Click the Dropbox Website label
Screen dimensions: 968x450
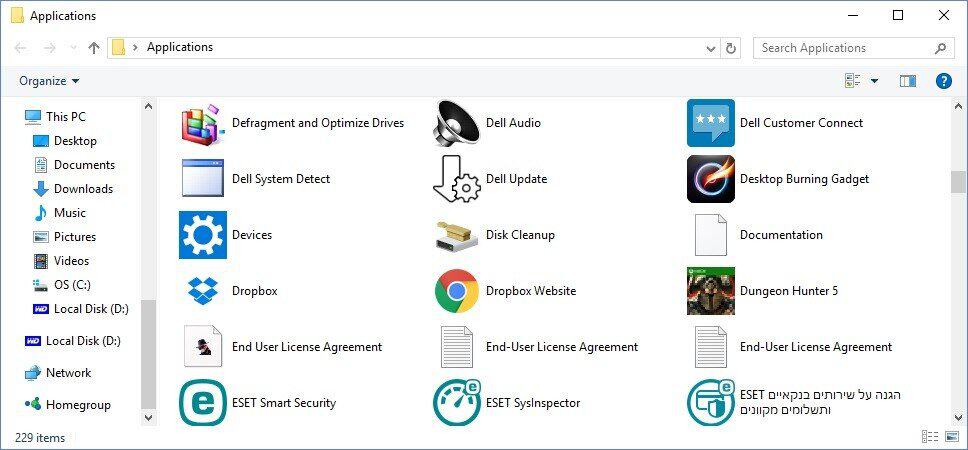(x=531, y=291)
